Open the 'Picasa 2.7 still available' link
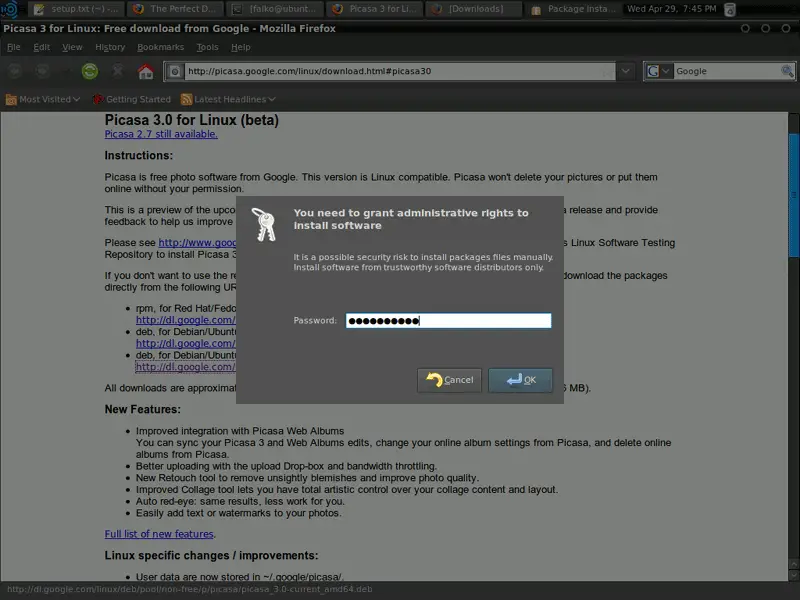 pyautogui.click(x=161, y=134)
